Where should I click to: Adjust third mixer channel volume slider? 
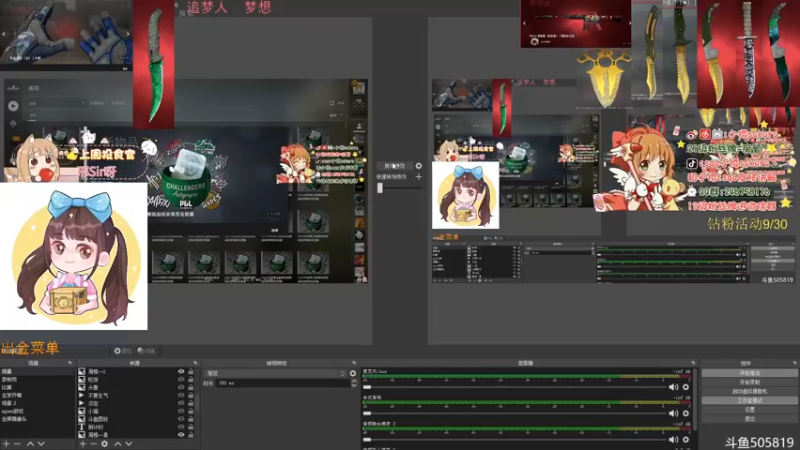514,439
